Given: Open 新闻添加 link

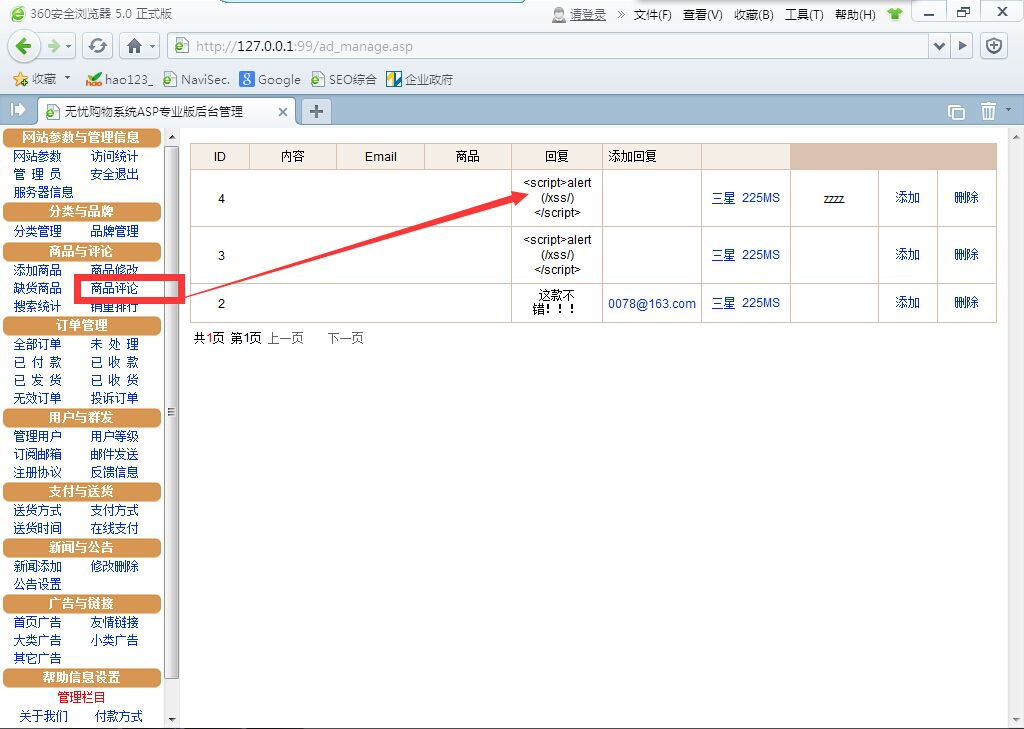Looking at the screenshot, I should pos(37,566).
